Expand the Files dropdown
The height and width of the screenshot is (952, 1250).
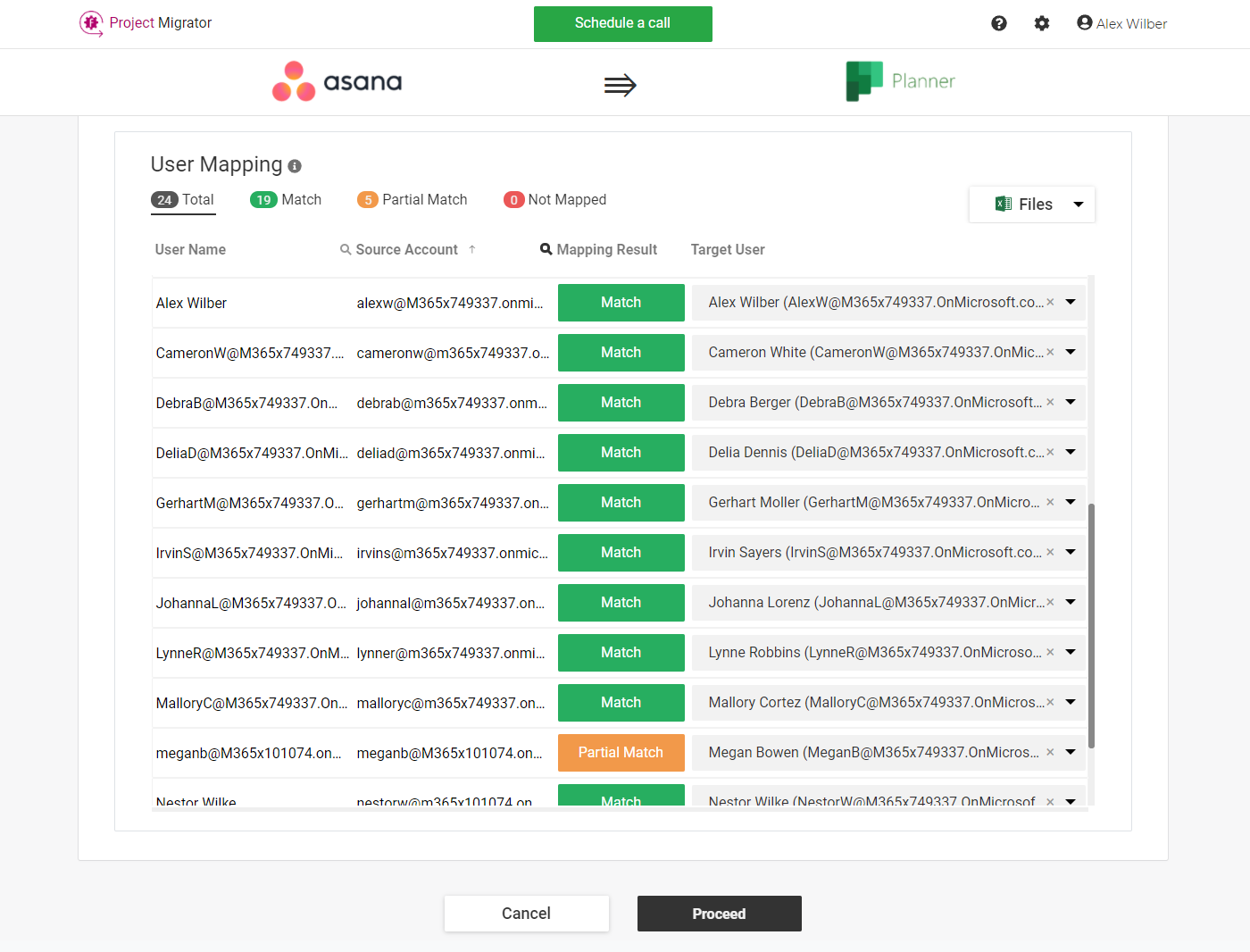(1079, 204)
